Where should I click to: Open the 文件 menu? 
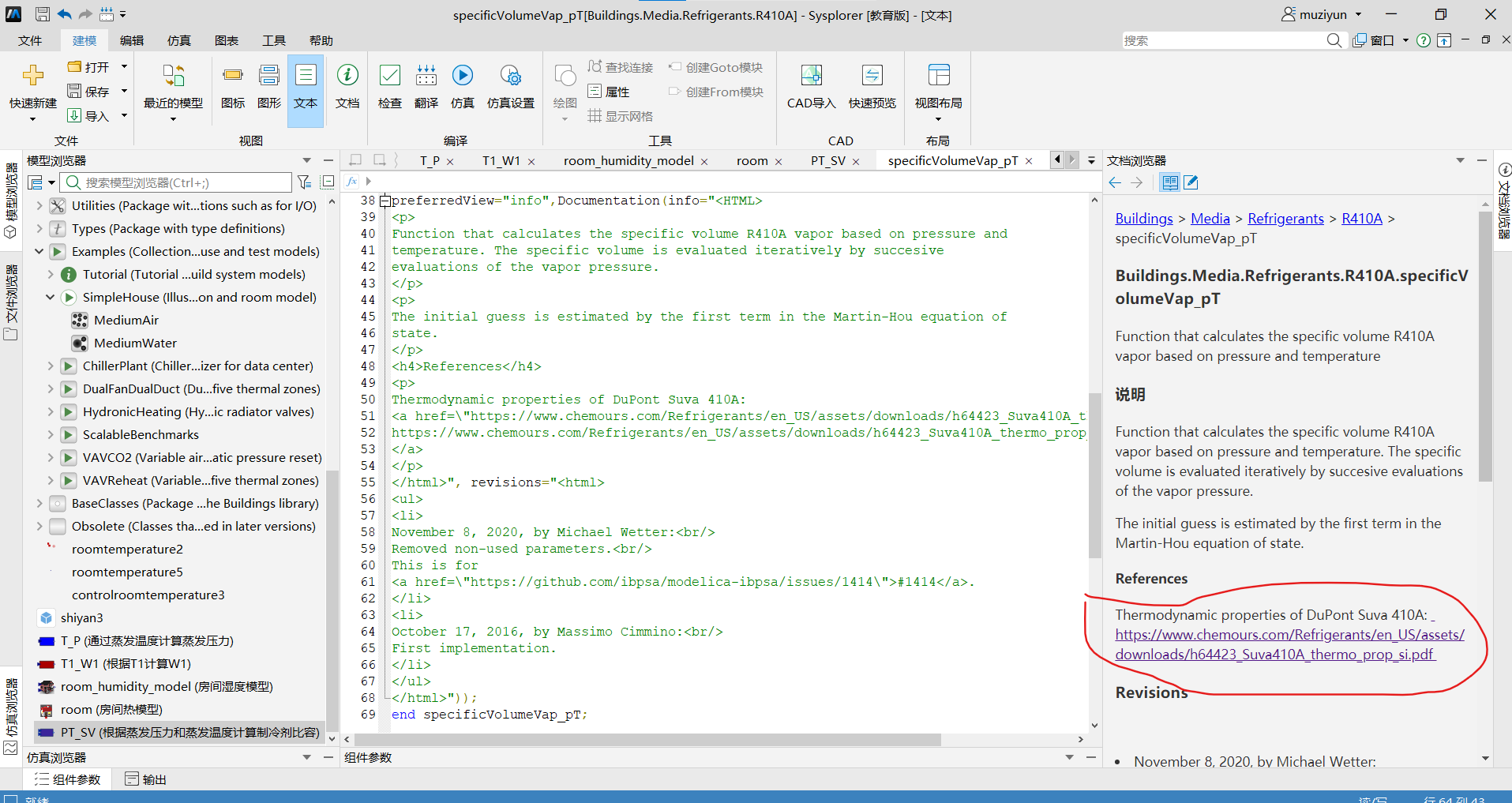pyautogui.click(x=30, y=40)
